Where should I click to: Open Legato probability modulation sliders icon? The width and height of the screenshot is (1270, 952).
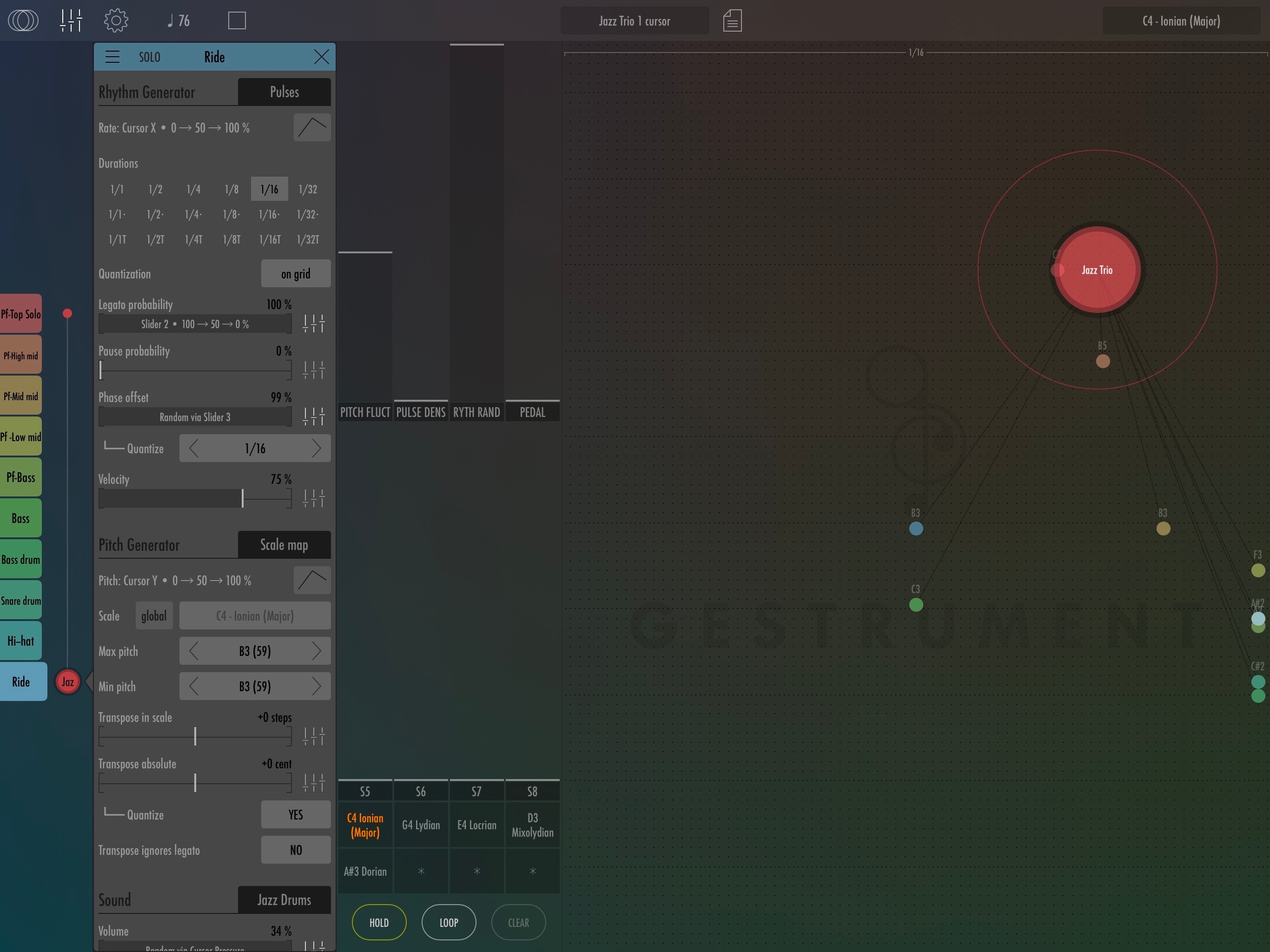coord(313,324)
